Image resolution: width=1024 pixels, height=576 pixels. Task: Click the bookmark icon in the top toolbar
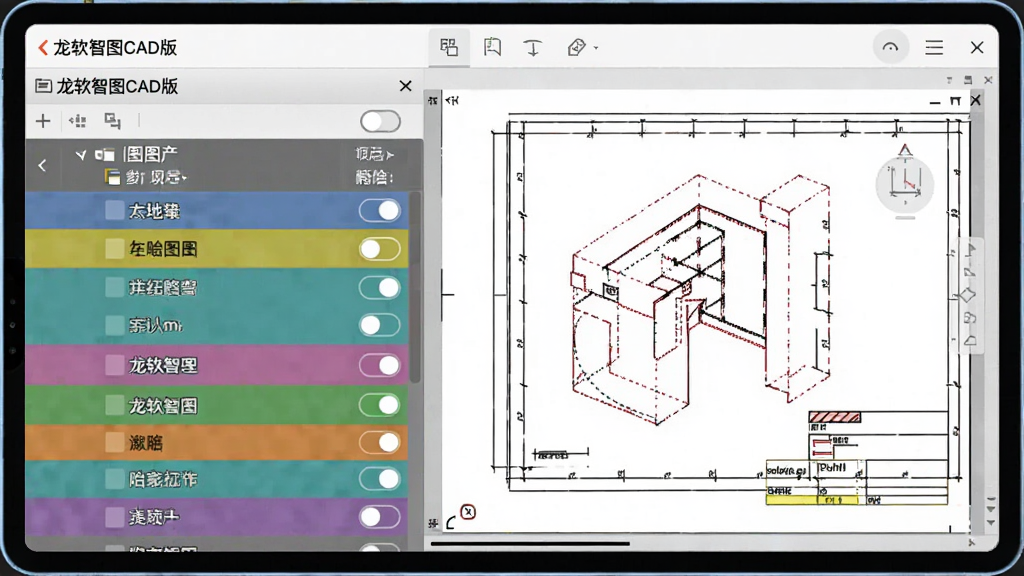point(492,47)
